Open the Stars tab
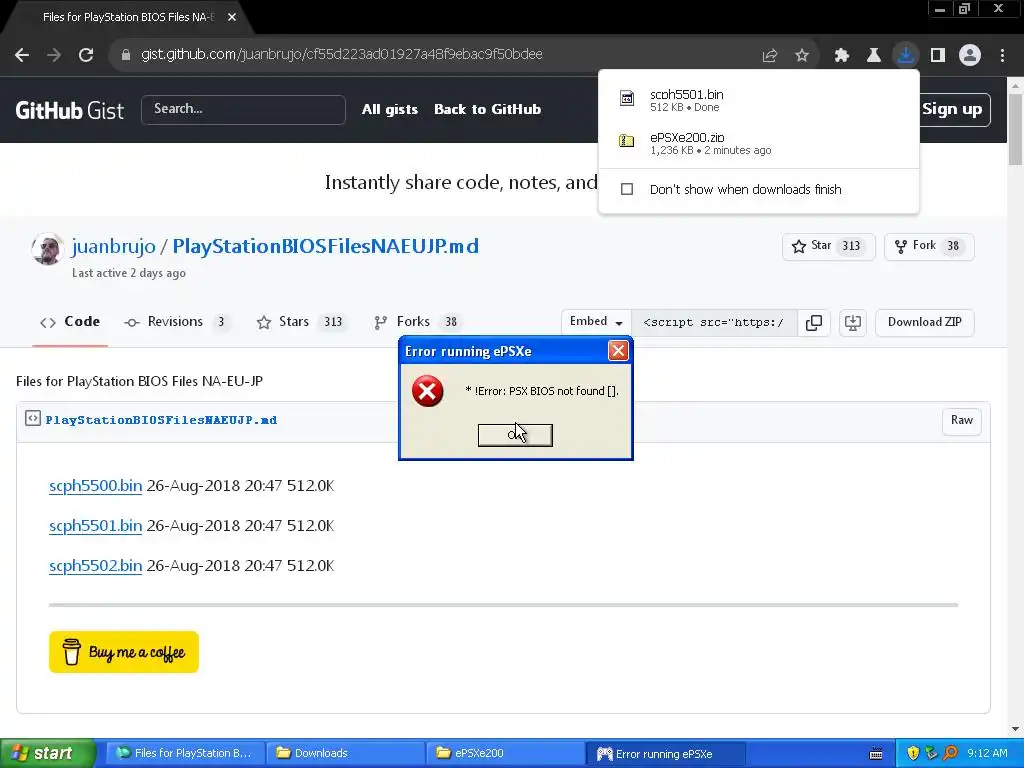Image resolution: width=1024 pixels, height=768 pixels. [303, 322]
